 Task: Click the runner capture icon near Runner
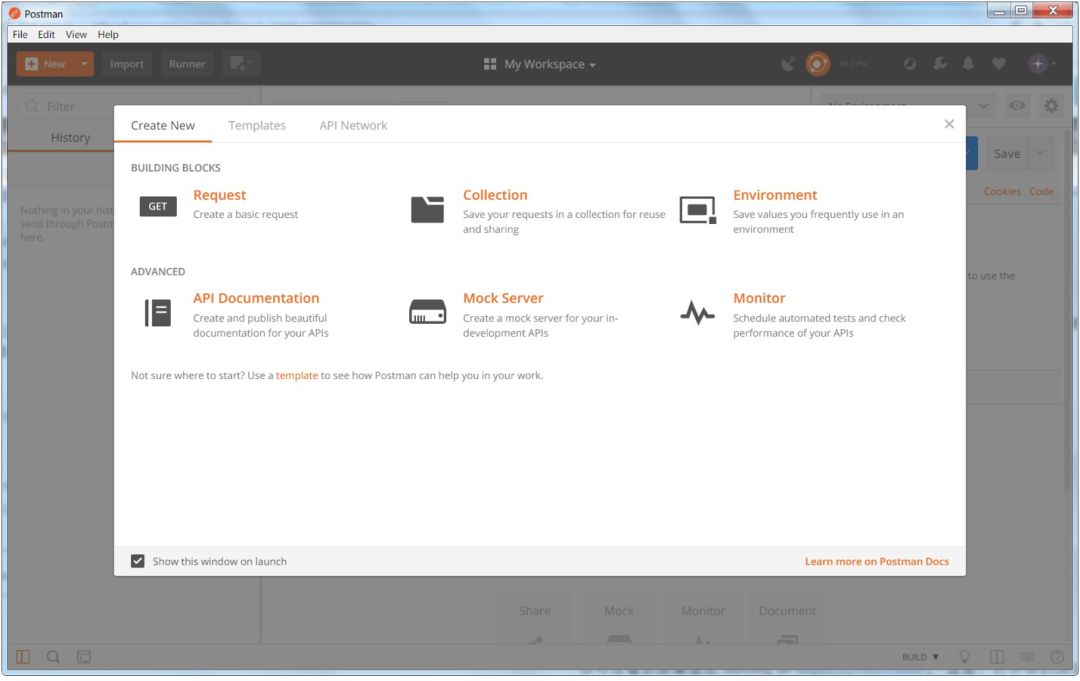point(241,64)
